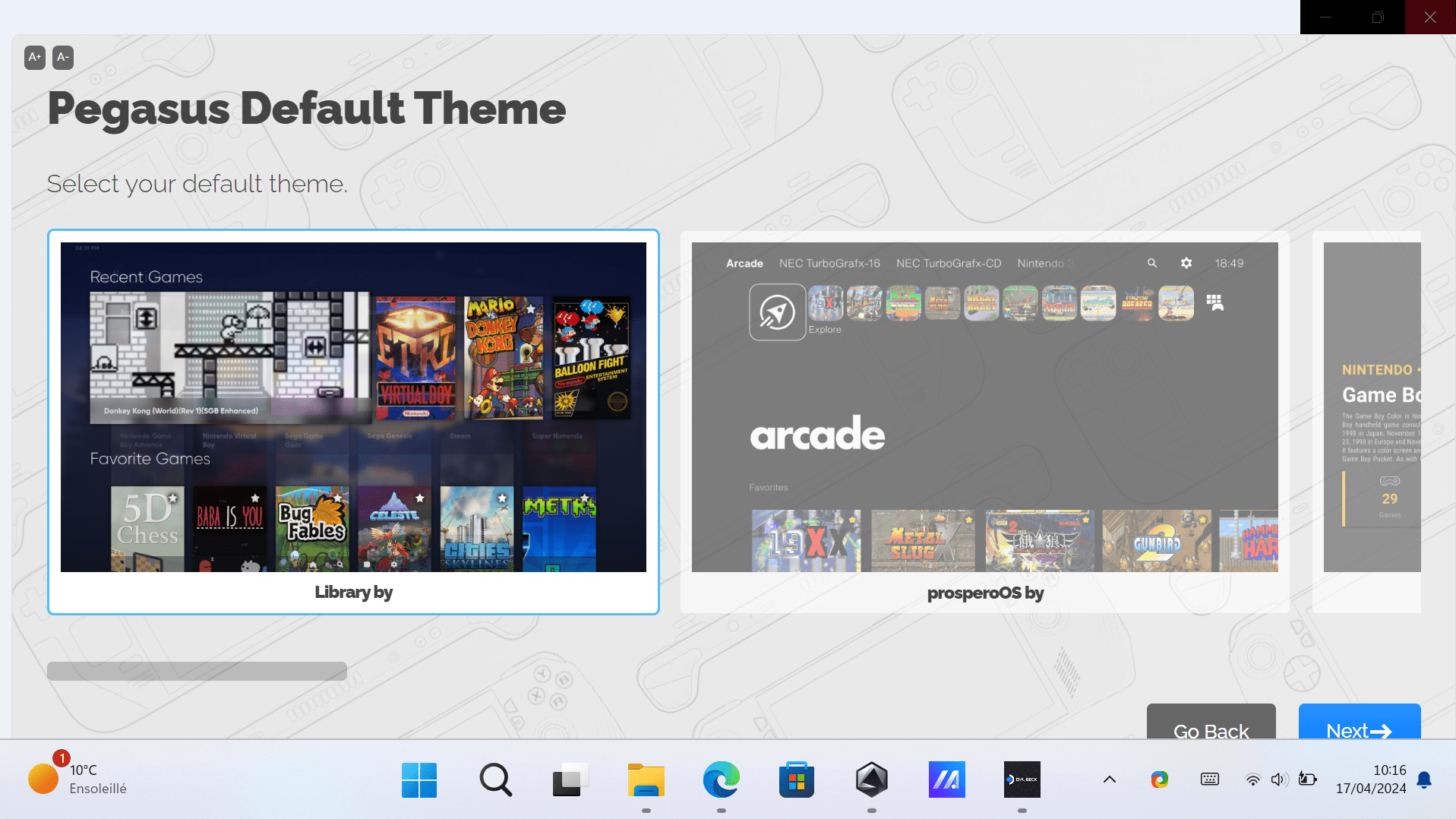Open Wi-Fi network settings in tray

pos(1253,779)
